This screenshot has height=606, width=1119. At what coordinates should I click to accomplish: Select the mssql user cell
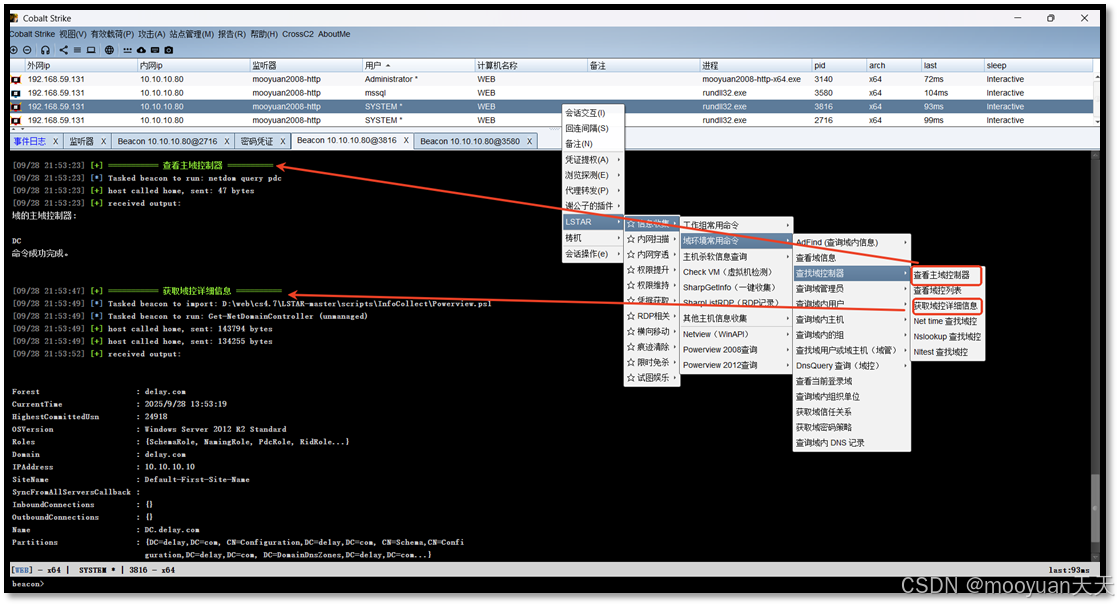point(419,93)
